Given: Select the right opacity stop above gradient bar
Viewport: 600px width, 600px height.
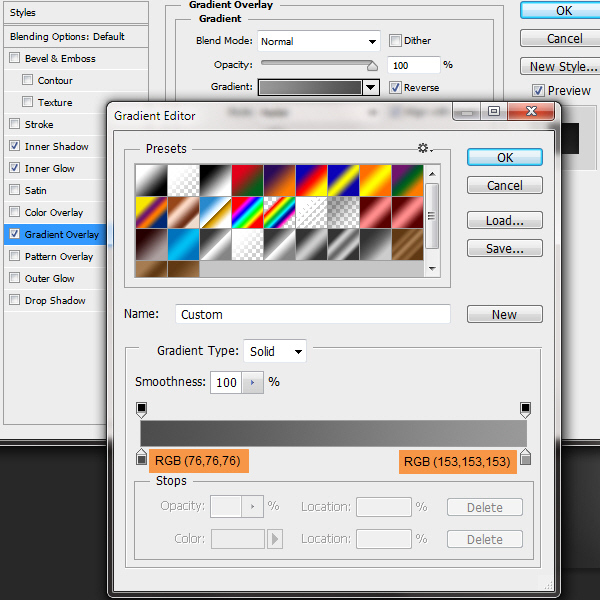Looking at the screenshot, I should 525,409.
